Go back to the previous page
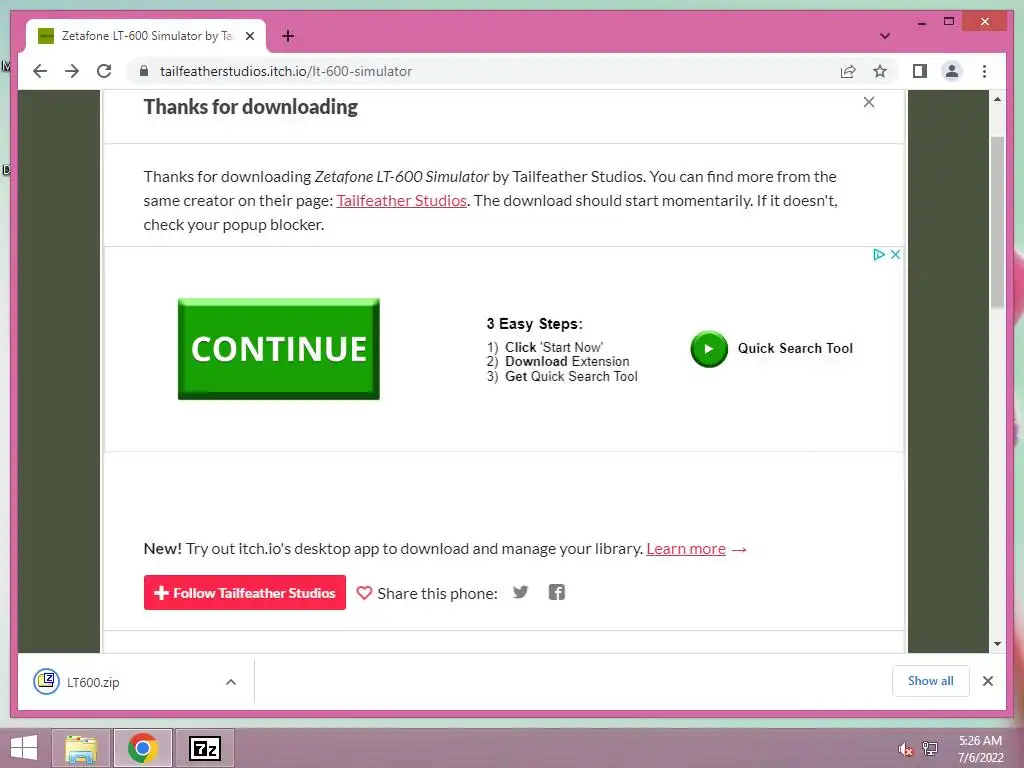Screen dimensions: 1024x768 [x=40, y=71]
